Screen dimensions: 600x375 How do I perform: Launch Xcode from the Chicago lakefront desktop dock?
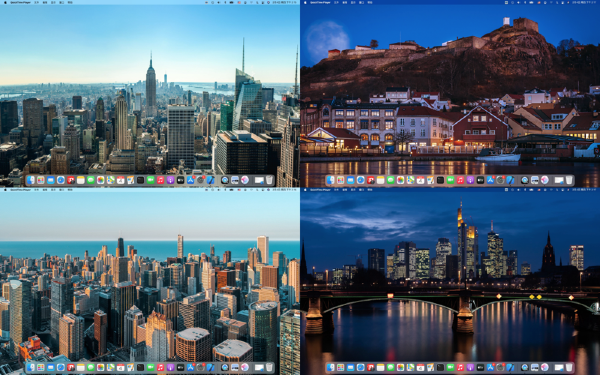click(x=210, y=367)
